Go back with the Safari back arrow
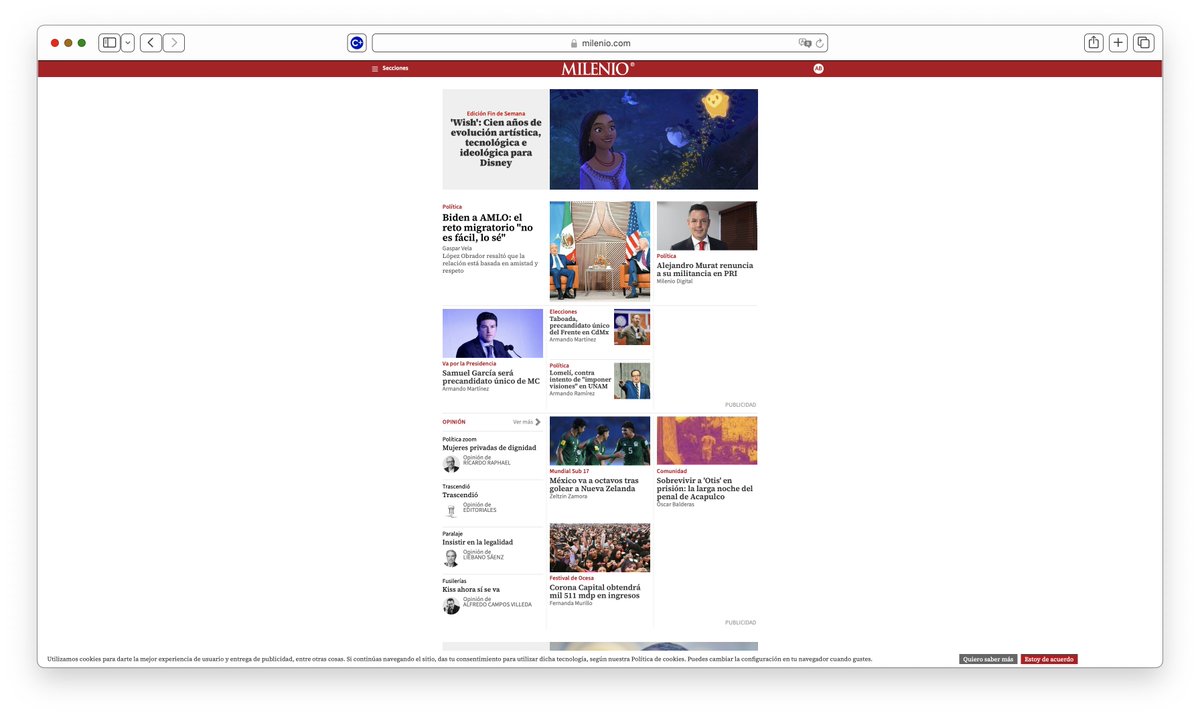The image size is (1200, 717). click(x=151, y=43)
